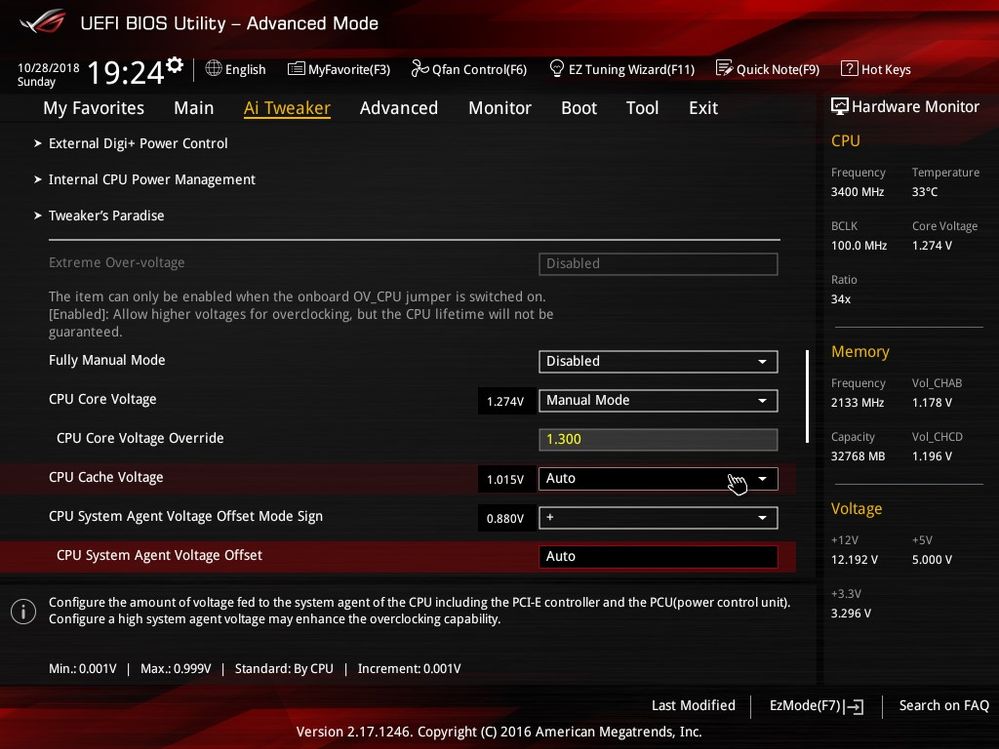Open CPU Cache Voltage dropdown
Screen dimensions: 999x749
tap(658, 479)
